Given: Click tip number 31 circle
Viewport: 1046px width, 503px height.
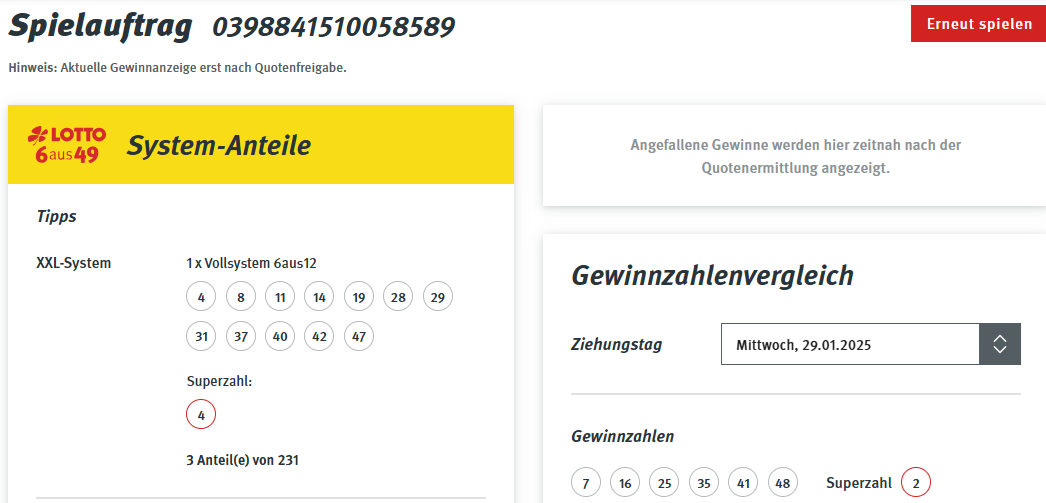Looking at the screenshot, I should coord(201,337).
